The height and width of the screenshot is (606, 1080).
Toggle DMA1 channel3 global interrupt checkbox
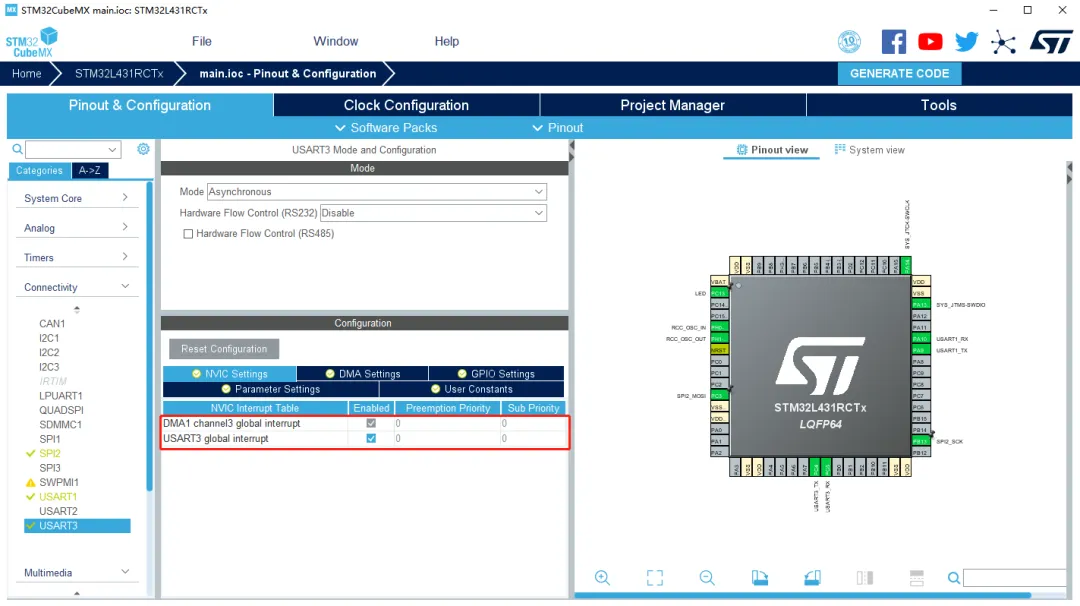[371, 424]
